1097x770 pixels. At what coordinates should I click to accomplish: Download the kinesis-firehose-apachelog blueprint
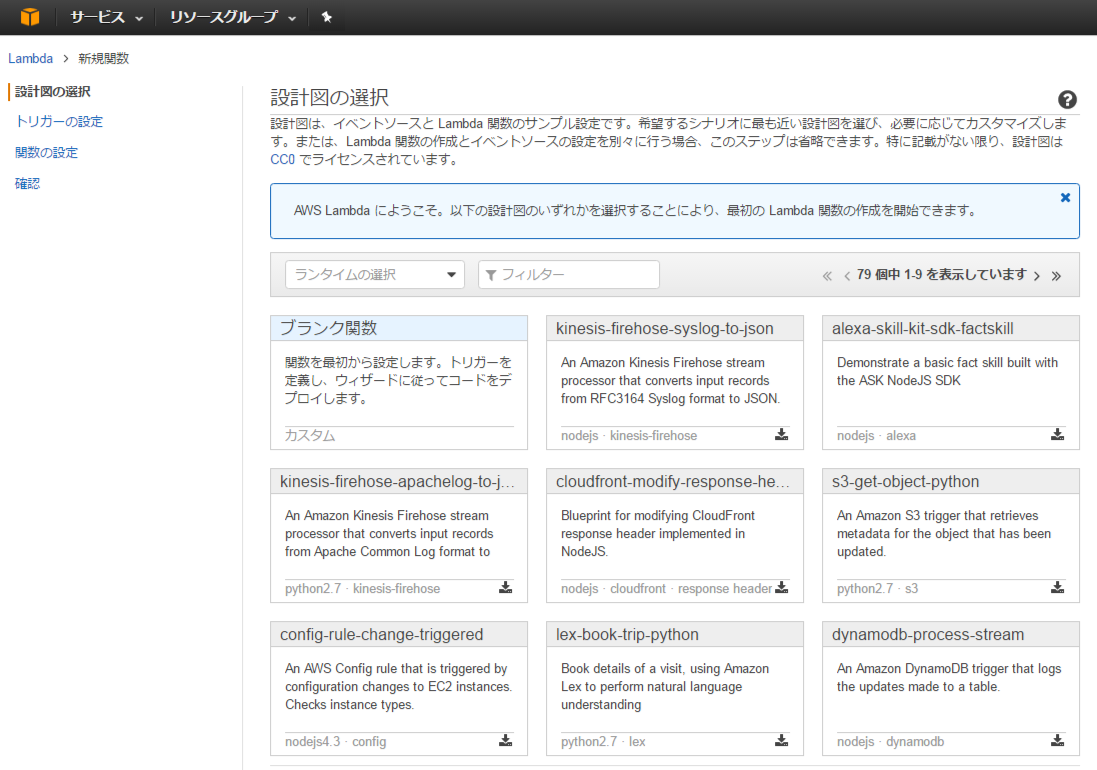tap(505, 587)
